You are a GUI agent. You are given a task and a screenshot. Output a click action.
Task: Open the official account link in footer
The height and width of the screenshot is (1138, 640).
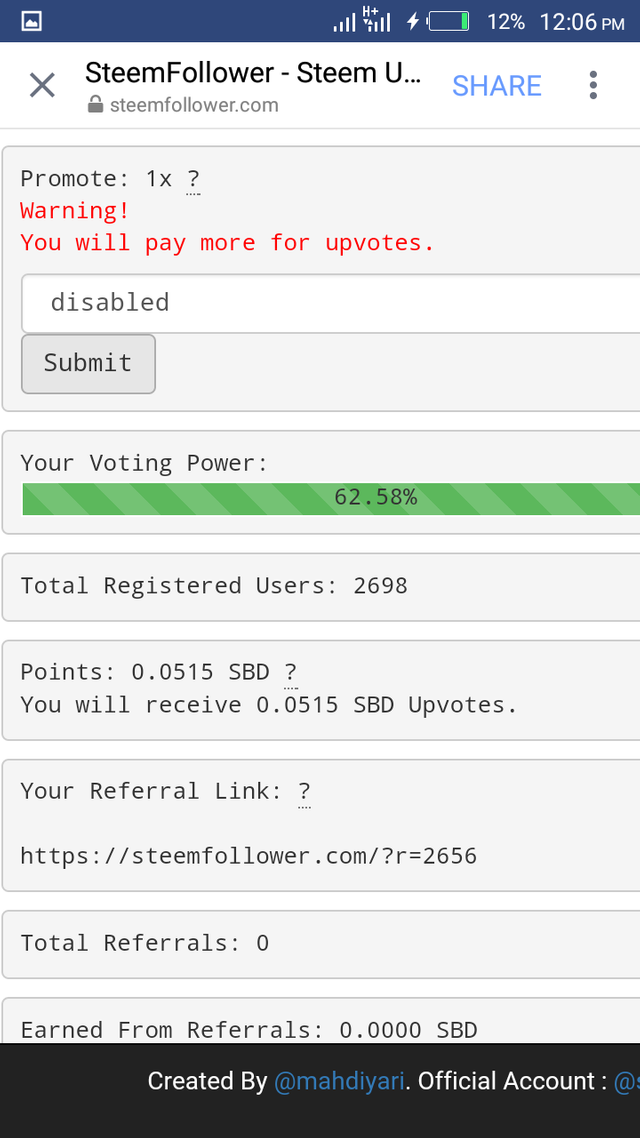627,1081
